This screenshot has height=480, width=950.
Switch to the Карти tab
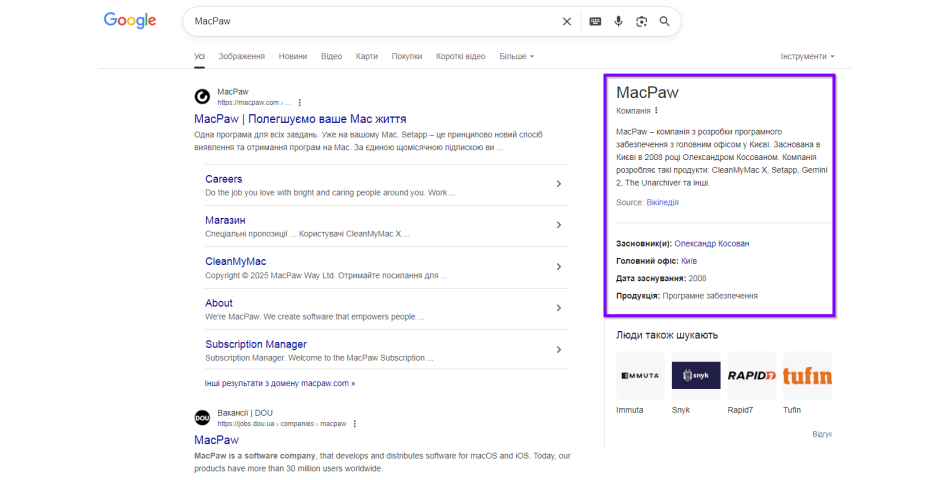pyautogui.click(x=367, y=56)
